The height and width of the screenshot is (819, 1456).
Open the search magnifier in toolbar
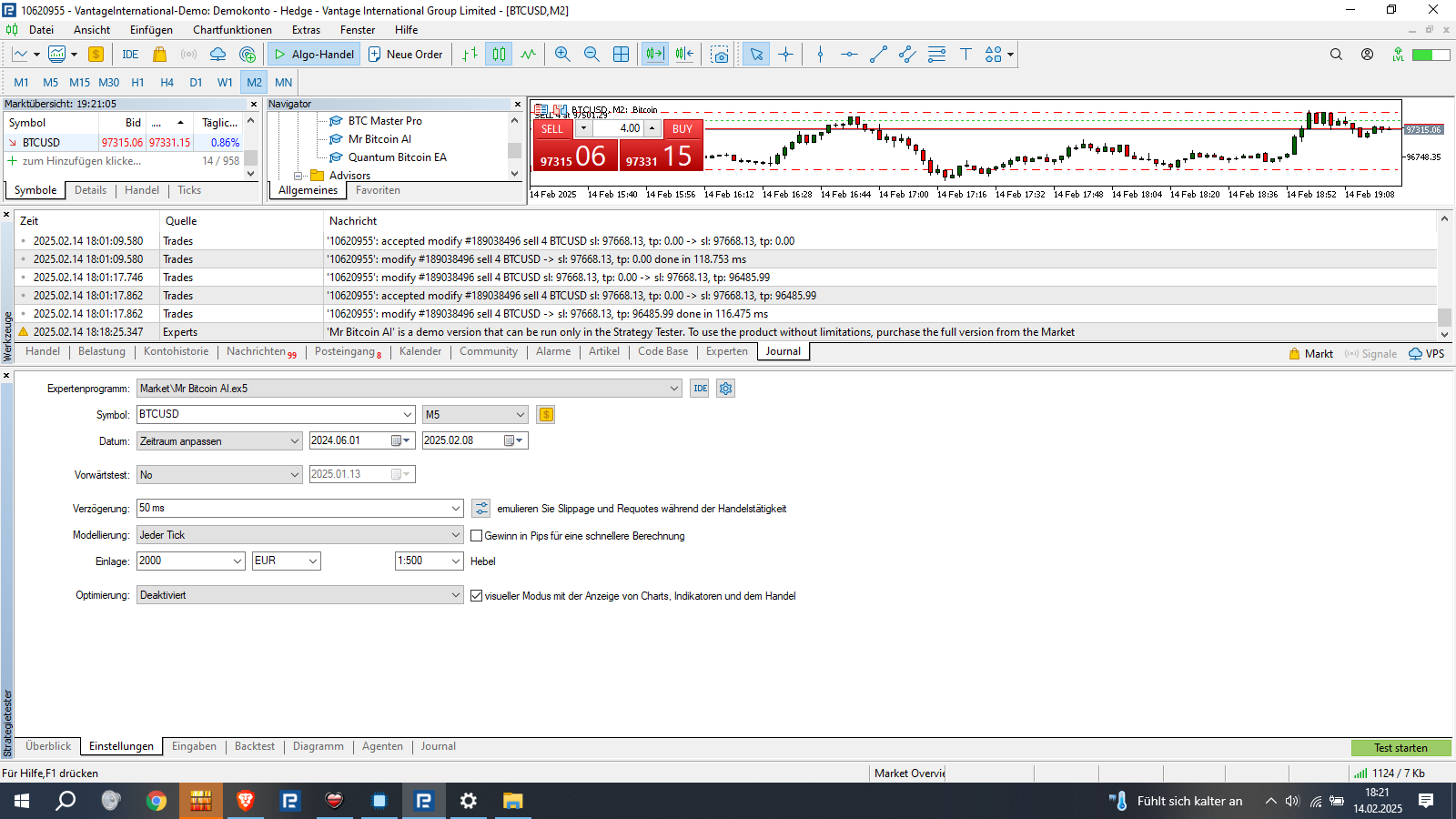(x=1336, y=55)
